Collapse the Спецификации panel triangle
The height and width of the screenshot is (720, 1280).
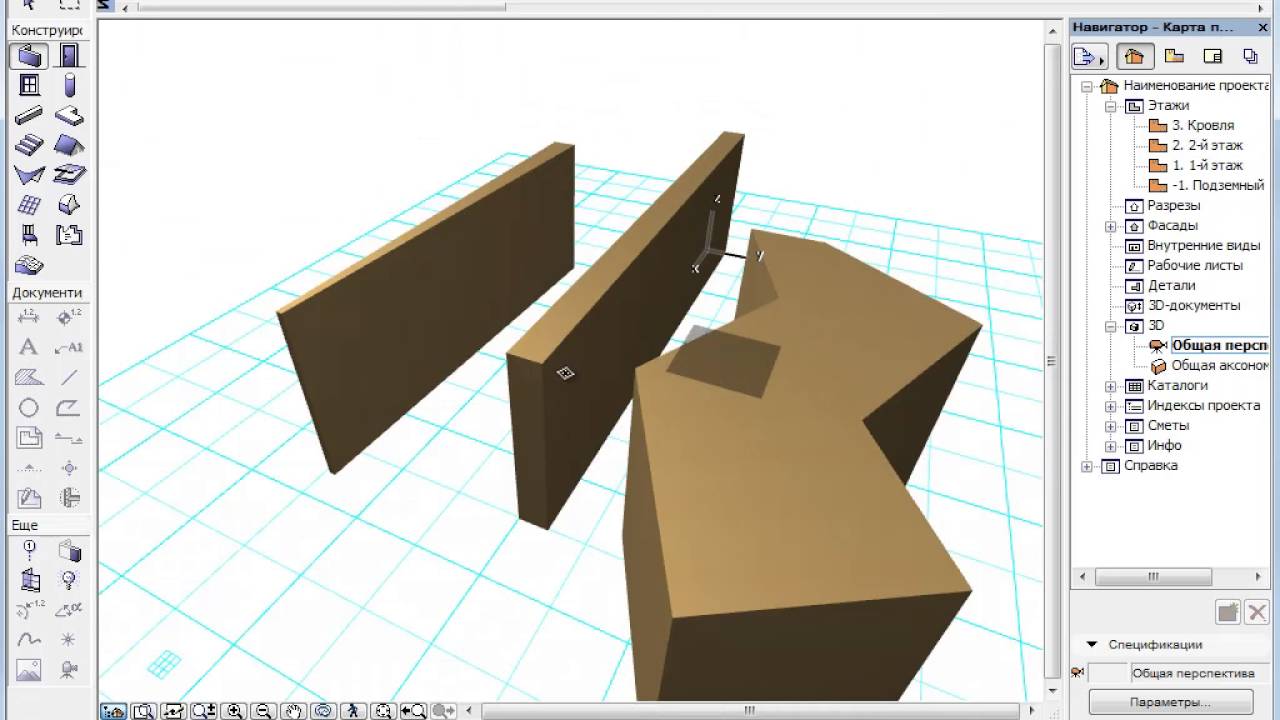(1091, 645)
